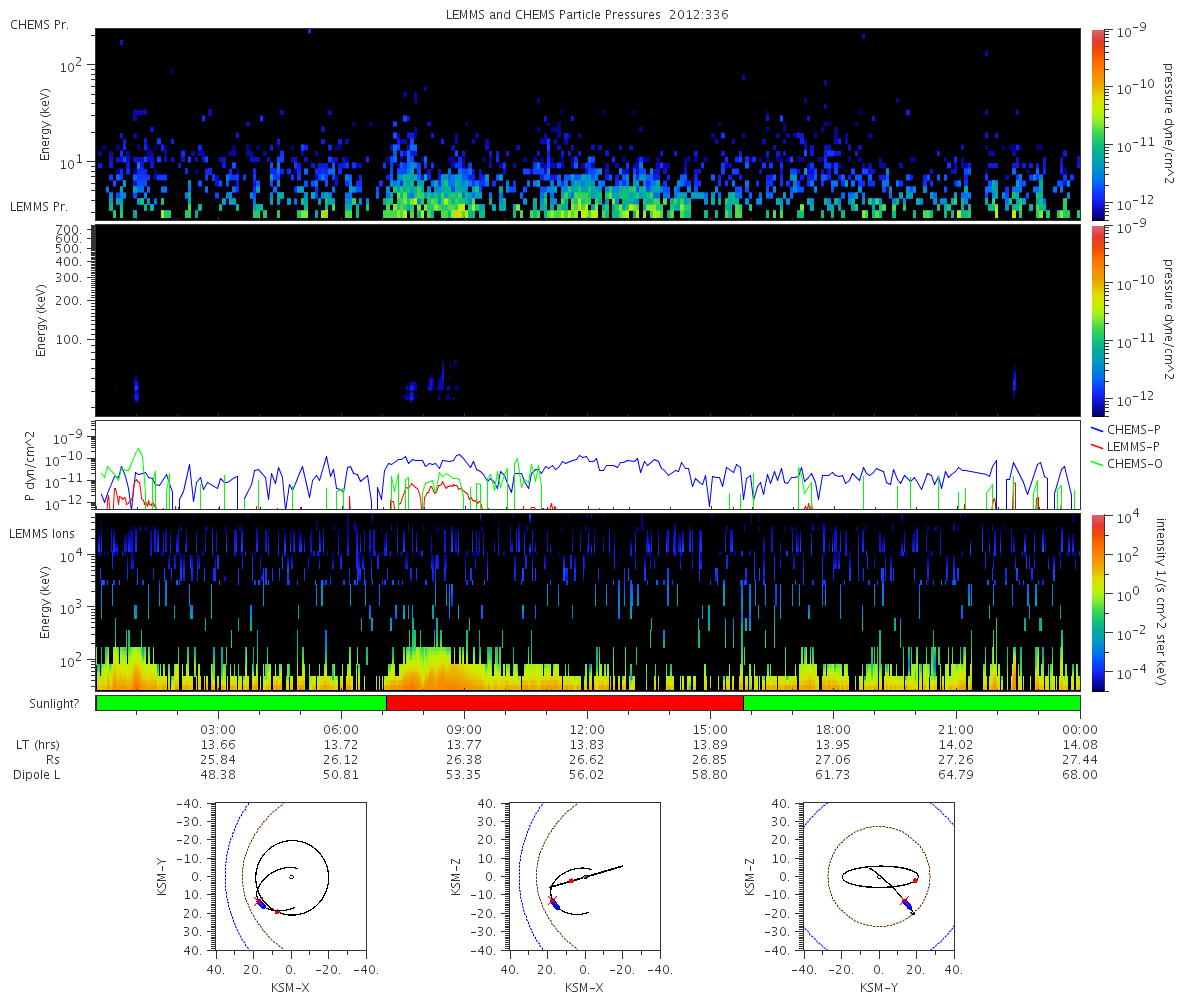Click the 03:00 time axis label

coord(218,729)
